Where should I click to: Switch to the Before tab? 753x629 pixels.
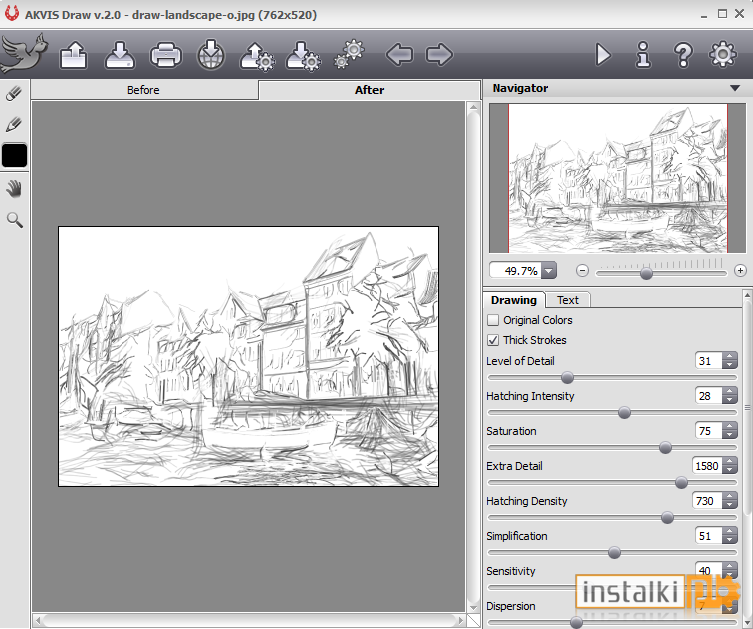(x=143, y=90)
